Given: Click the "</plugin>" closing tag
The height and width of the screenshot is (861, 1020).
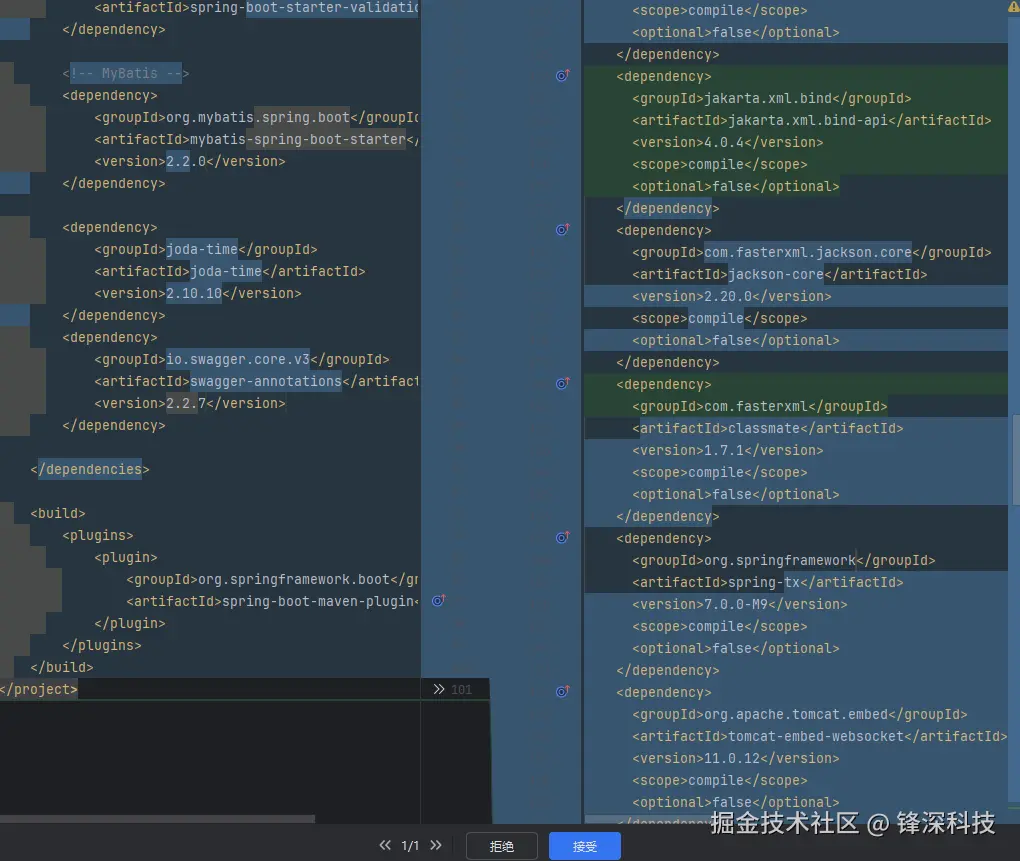Looking at the screenshot, I should click(129, 623).
